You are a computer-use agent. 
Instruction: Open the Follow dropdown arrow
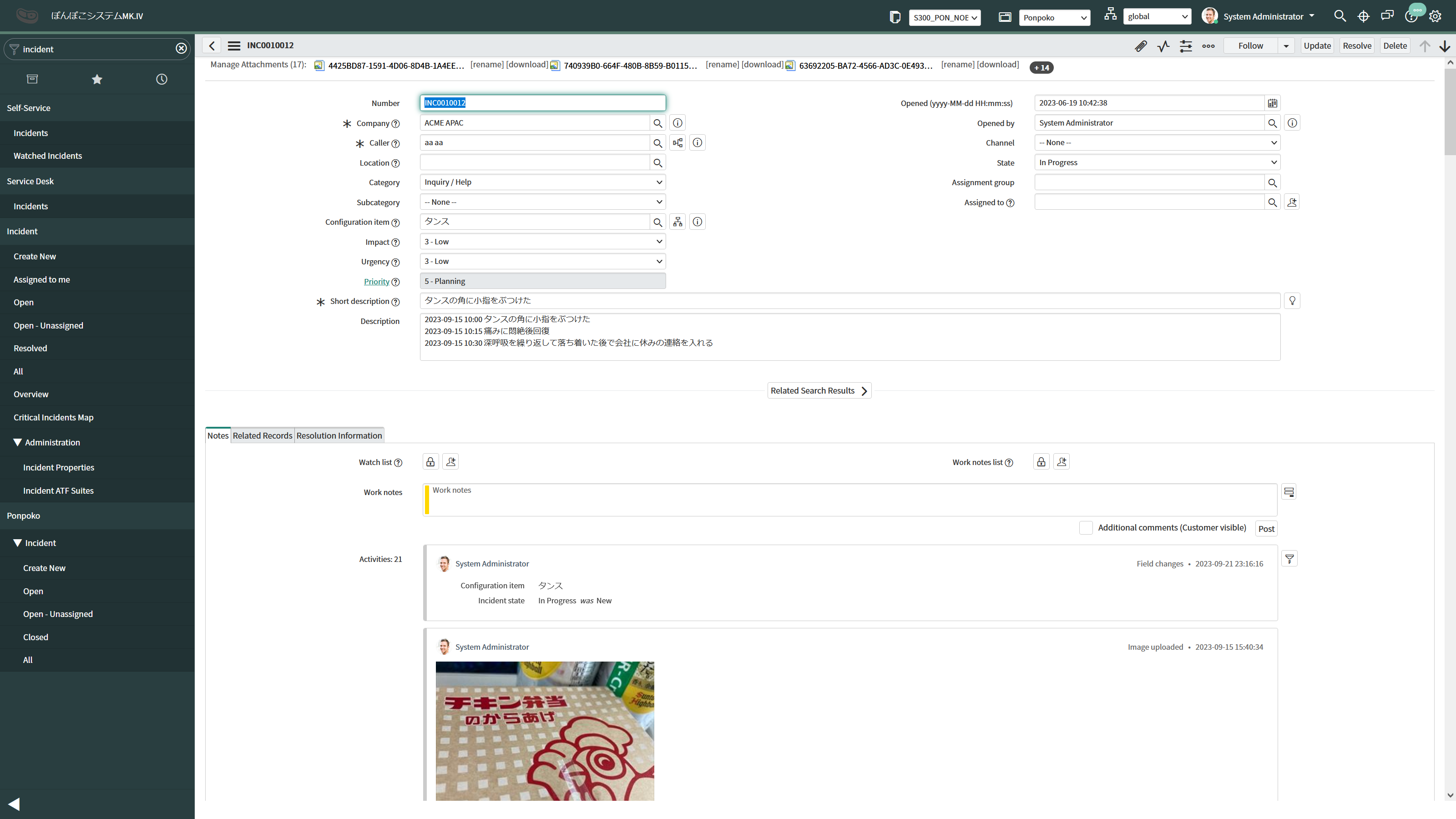1285,46
